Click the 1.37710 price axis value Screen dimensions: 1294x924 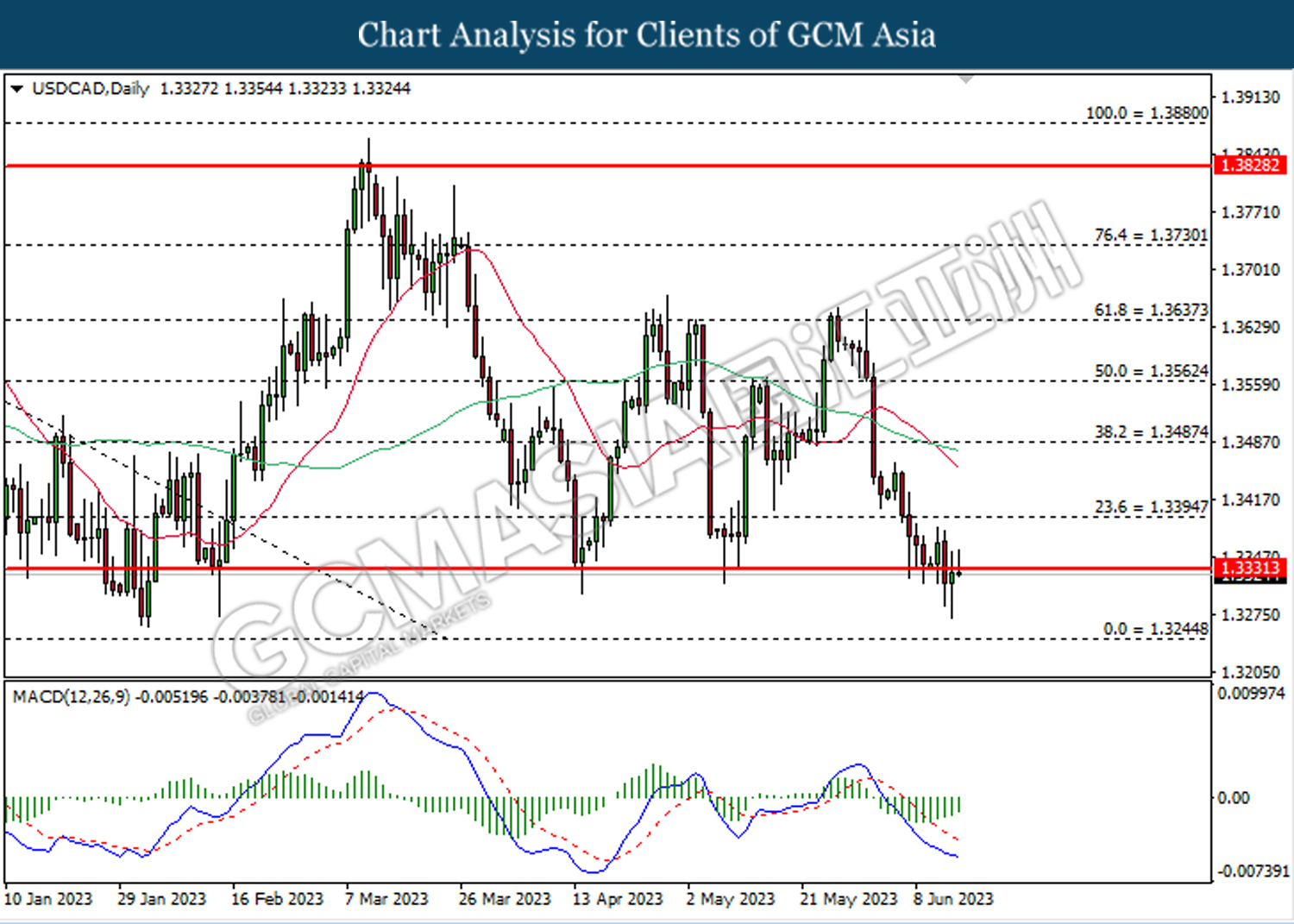pos(1251,212)
